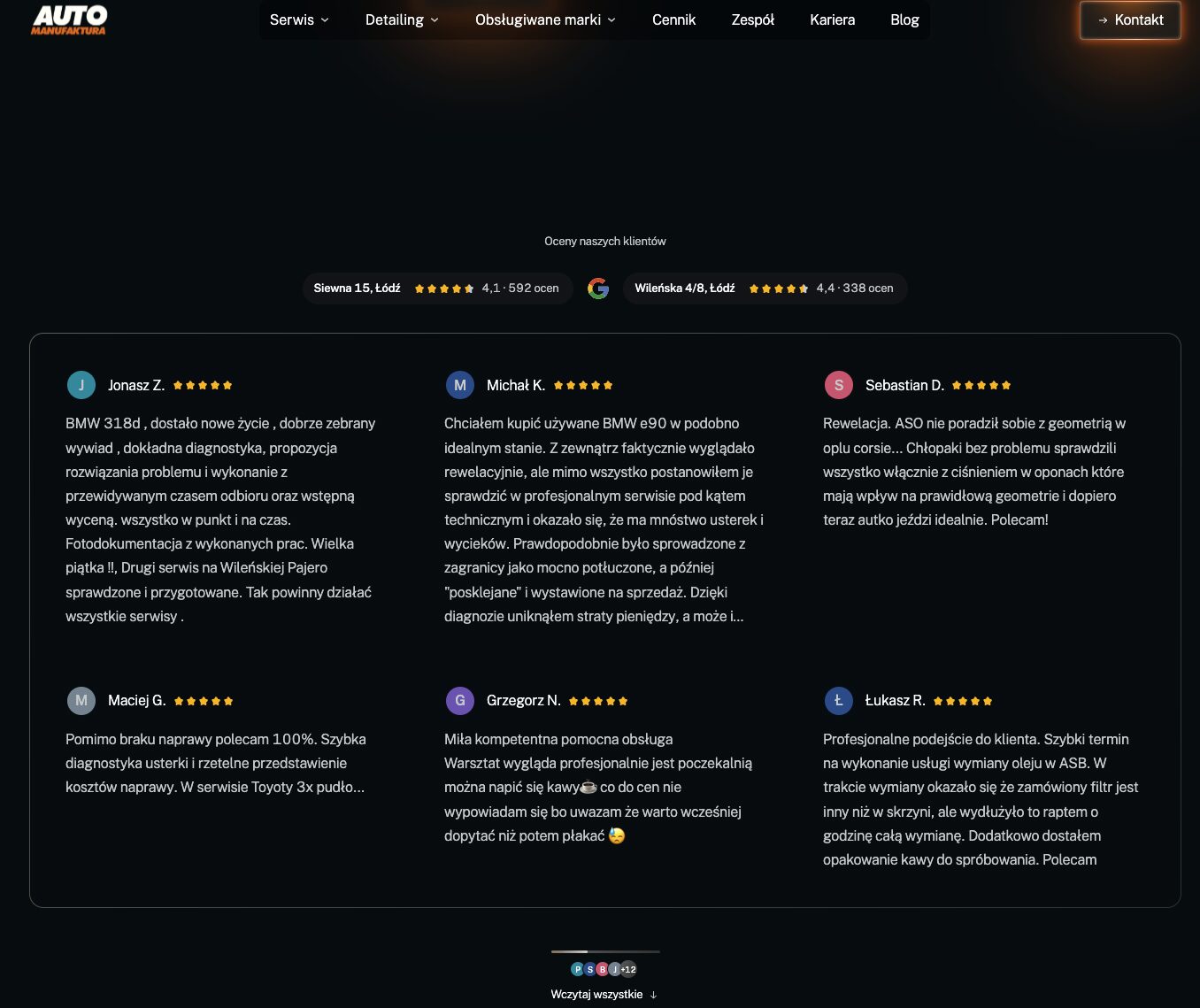
Task: Click Maciej G. grey avatar
Action: 81,701
